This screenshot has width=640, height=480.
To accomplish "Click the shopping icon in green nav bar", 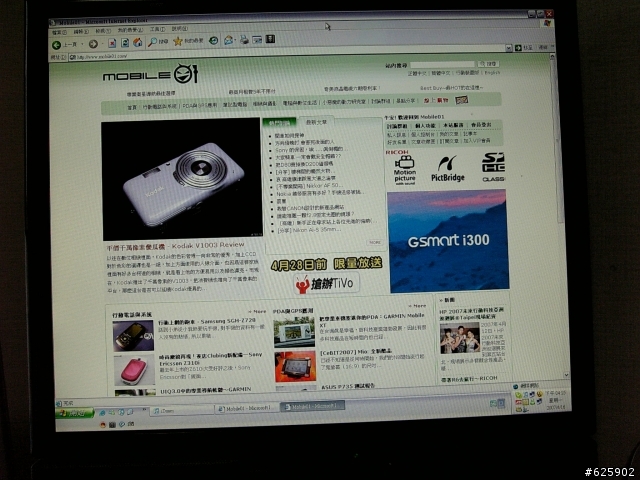I will click(x=461, y=100).
